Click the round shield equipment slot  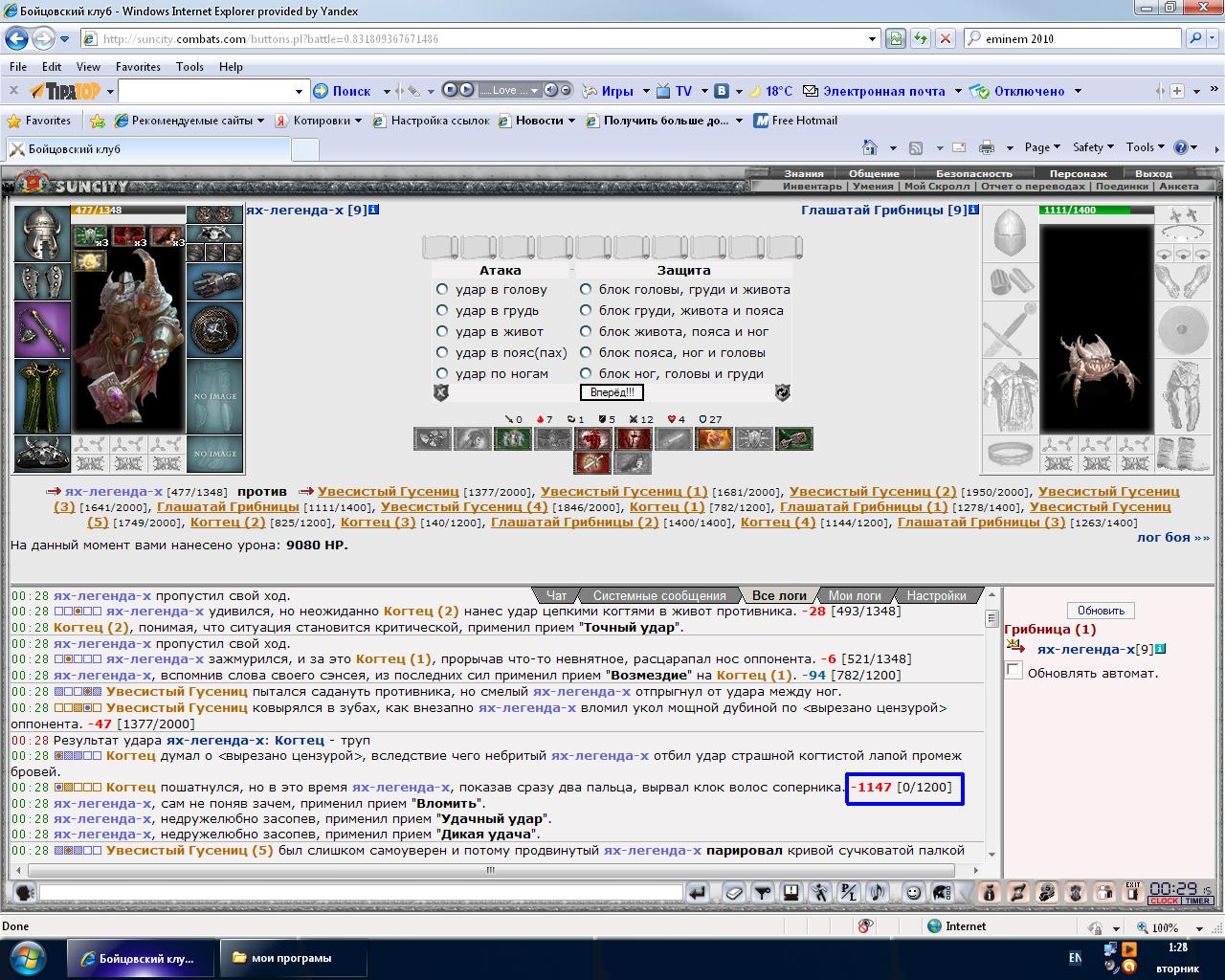(214, 330)
